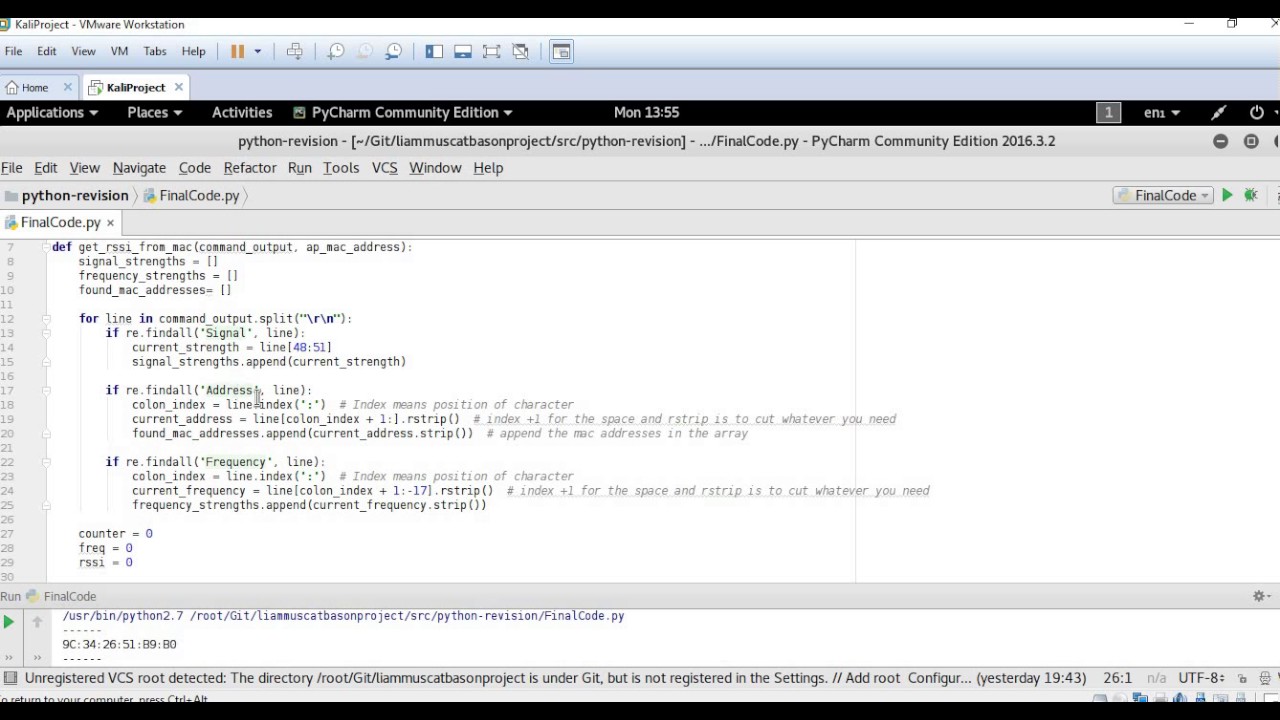Screen dimensions: 1280x720
Task: Click the Run panel up-arrow icon
Action: 37,622
